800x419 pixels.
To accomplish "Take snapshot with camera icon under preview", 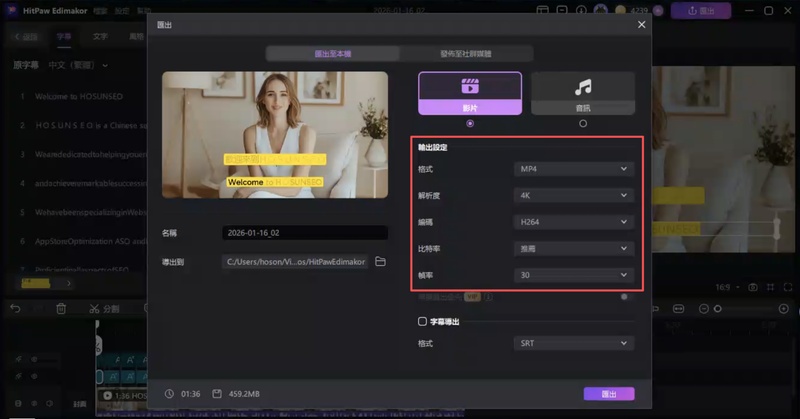I will 753,287.
